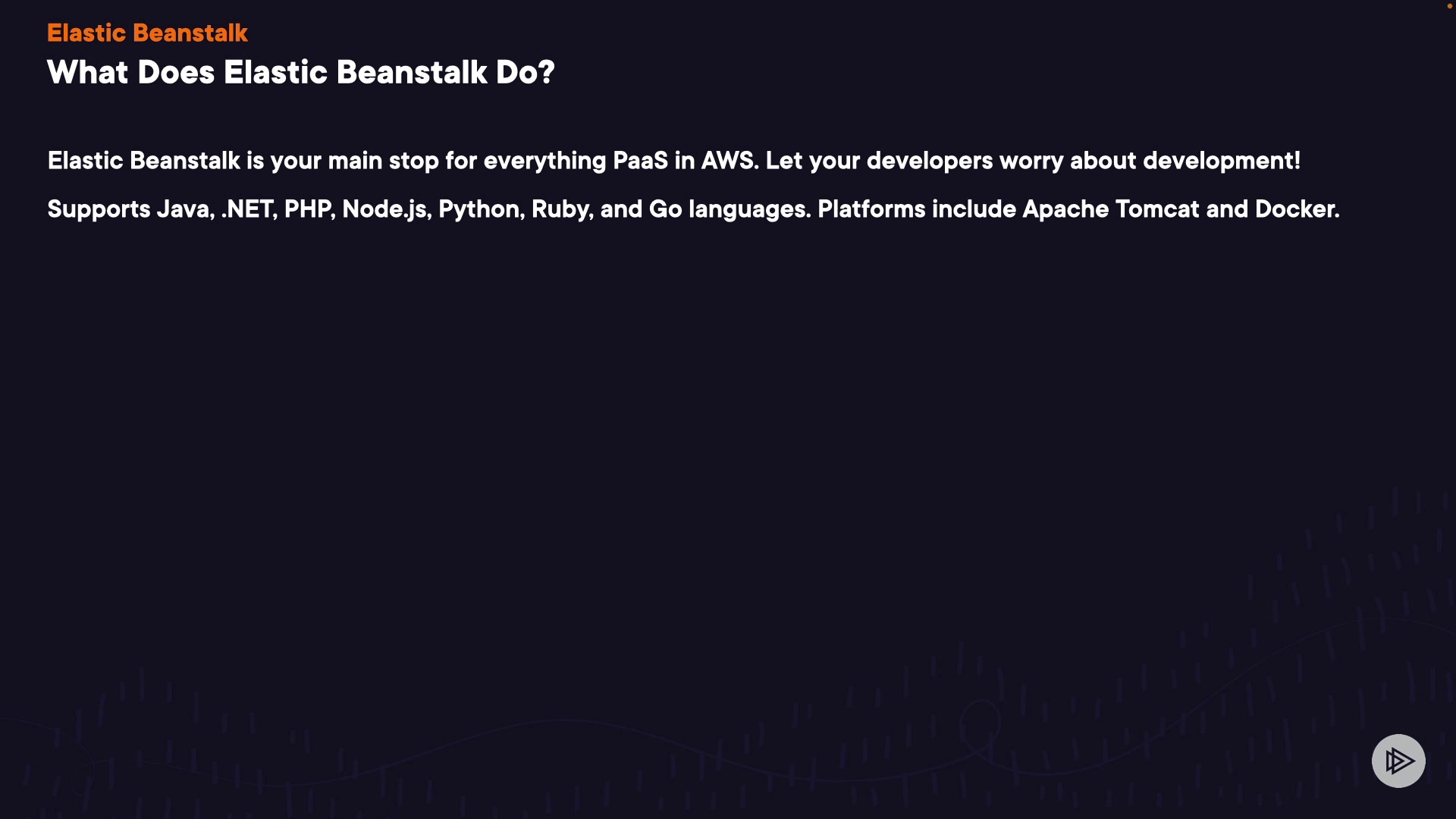This screenshot has width=1456, height=819.
Task: Click the word 'development!' ending first line
Action: coord(1222,161)
